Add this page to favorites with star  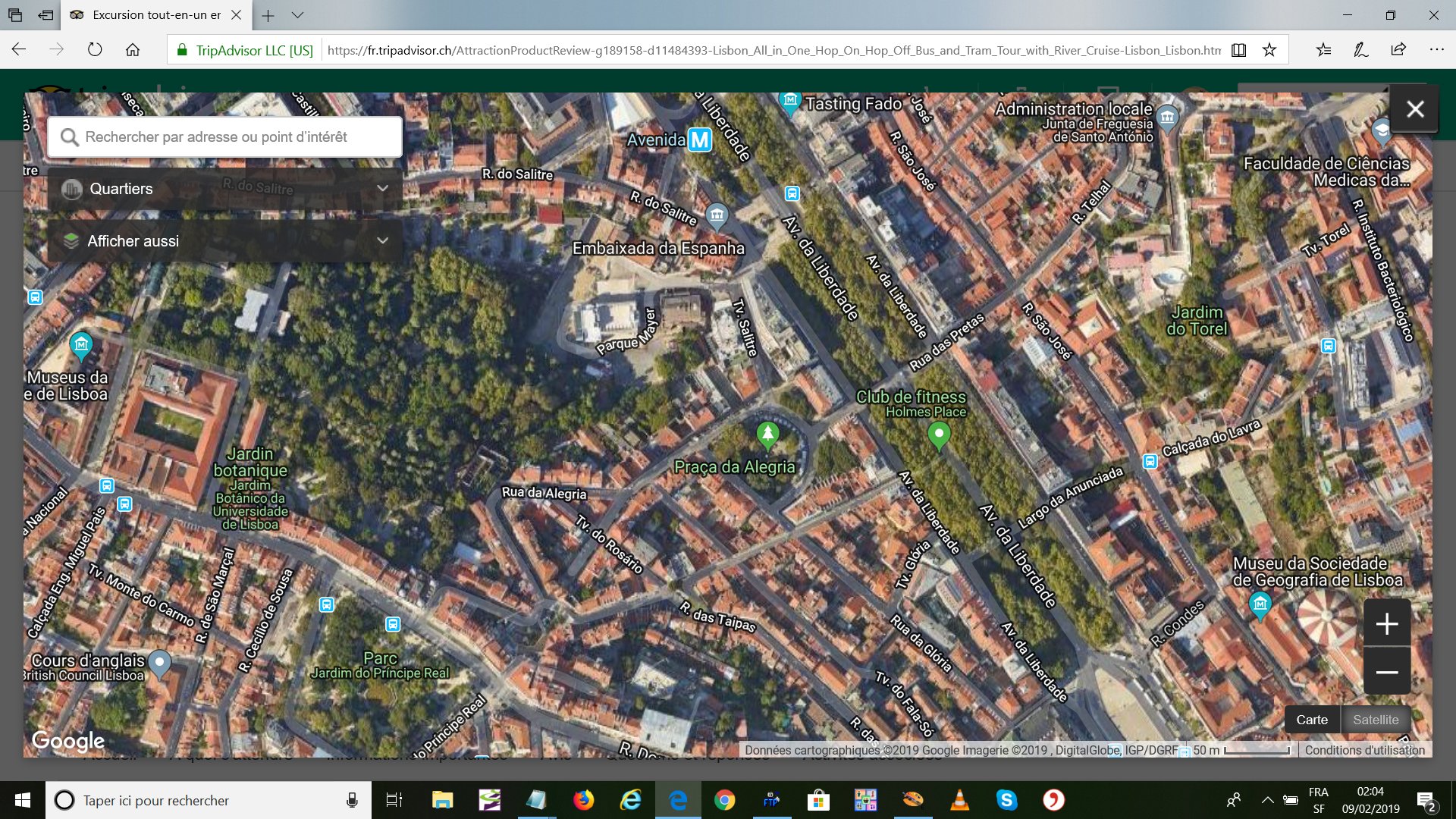(x=1269, y=50)
